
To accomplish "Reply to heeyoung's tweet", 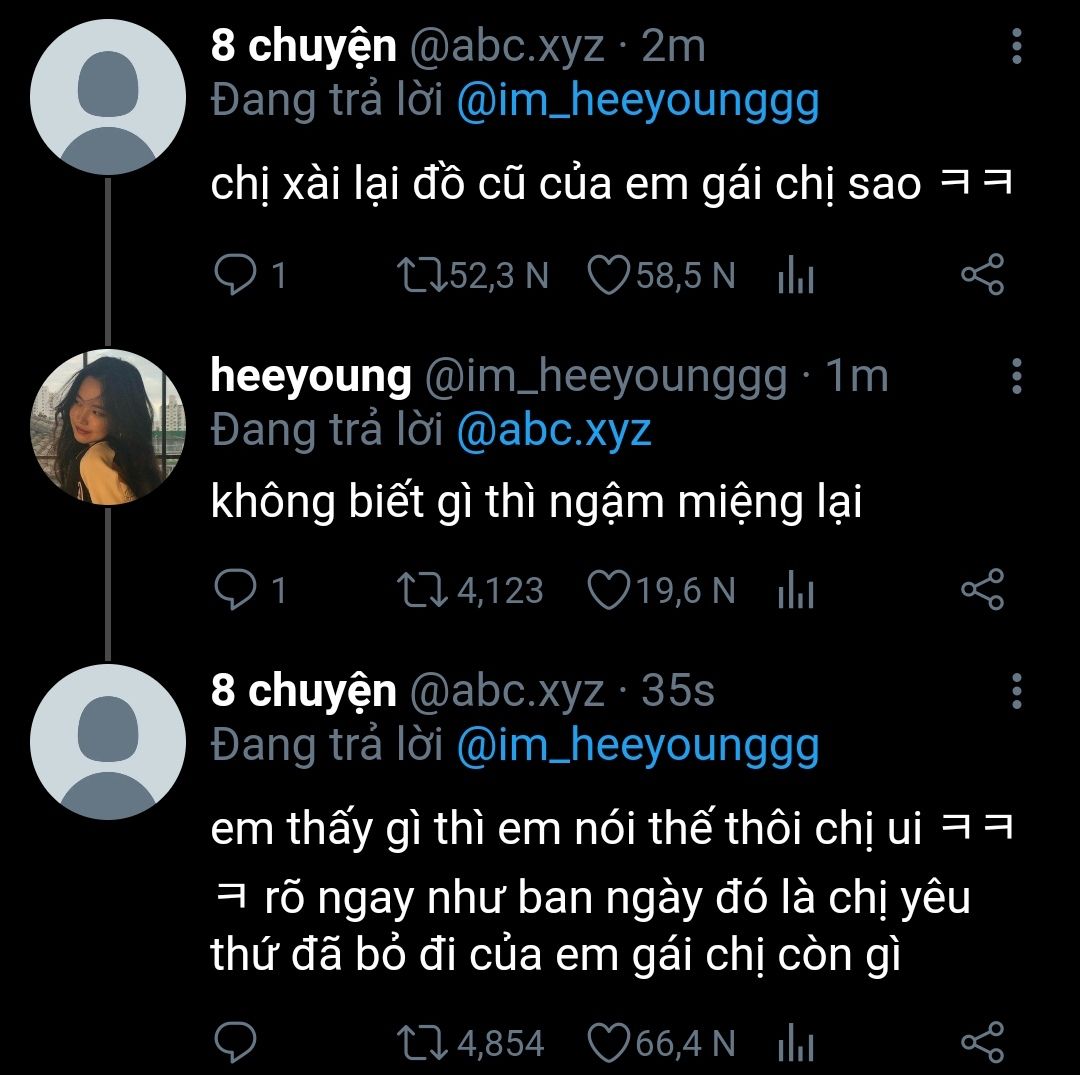I will [x=235, y=590].
